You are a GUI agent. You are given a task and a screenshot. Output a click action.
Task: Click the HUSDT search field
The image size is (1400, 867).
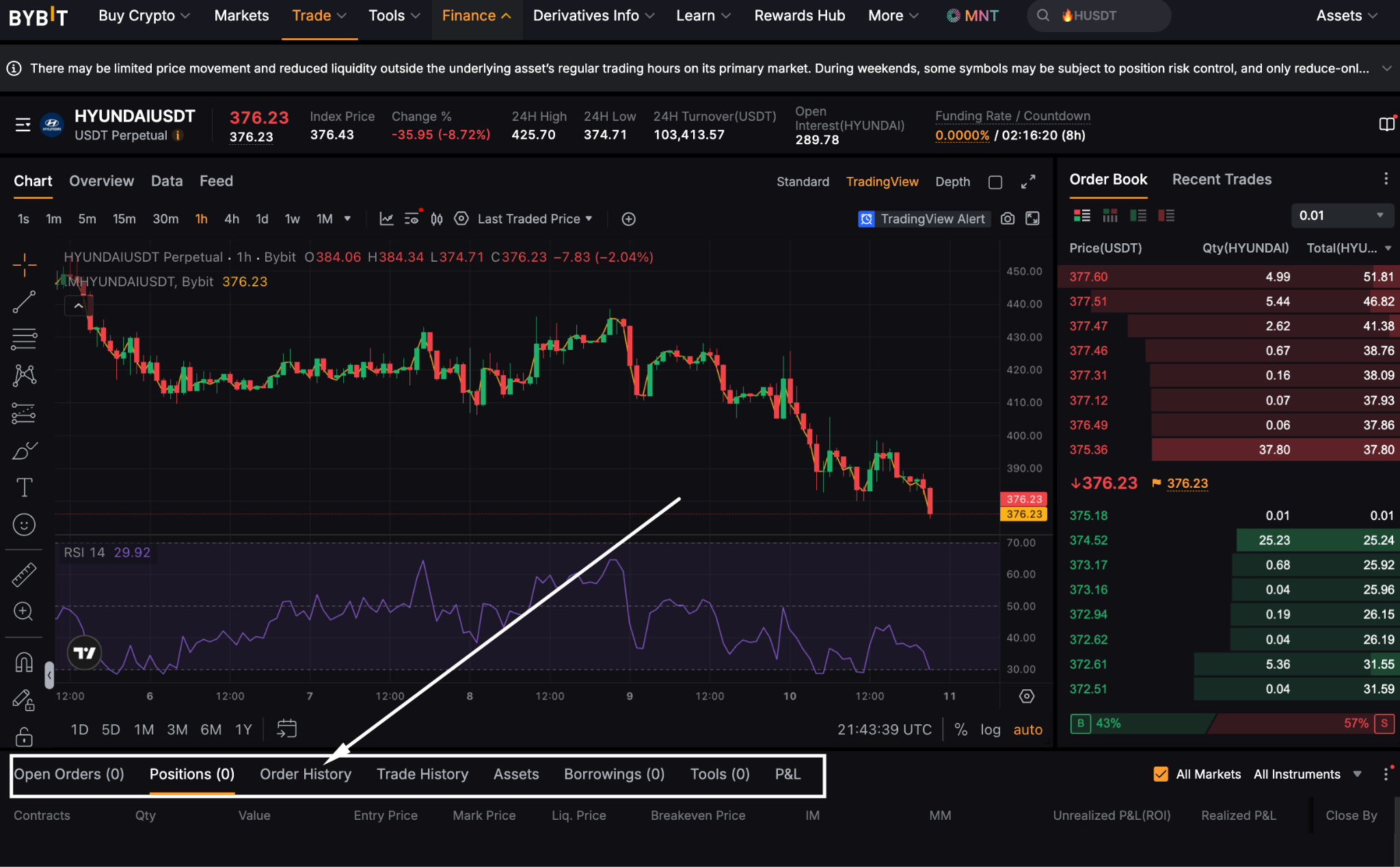tap(1099, 16)
